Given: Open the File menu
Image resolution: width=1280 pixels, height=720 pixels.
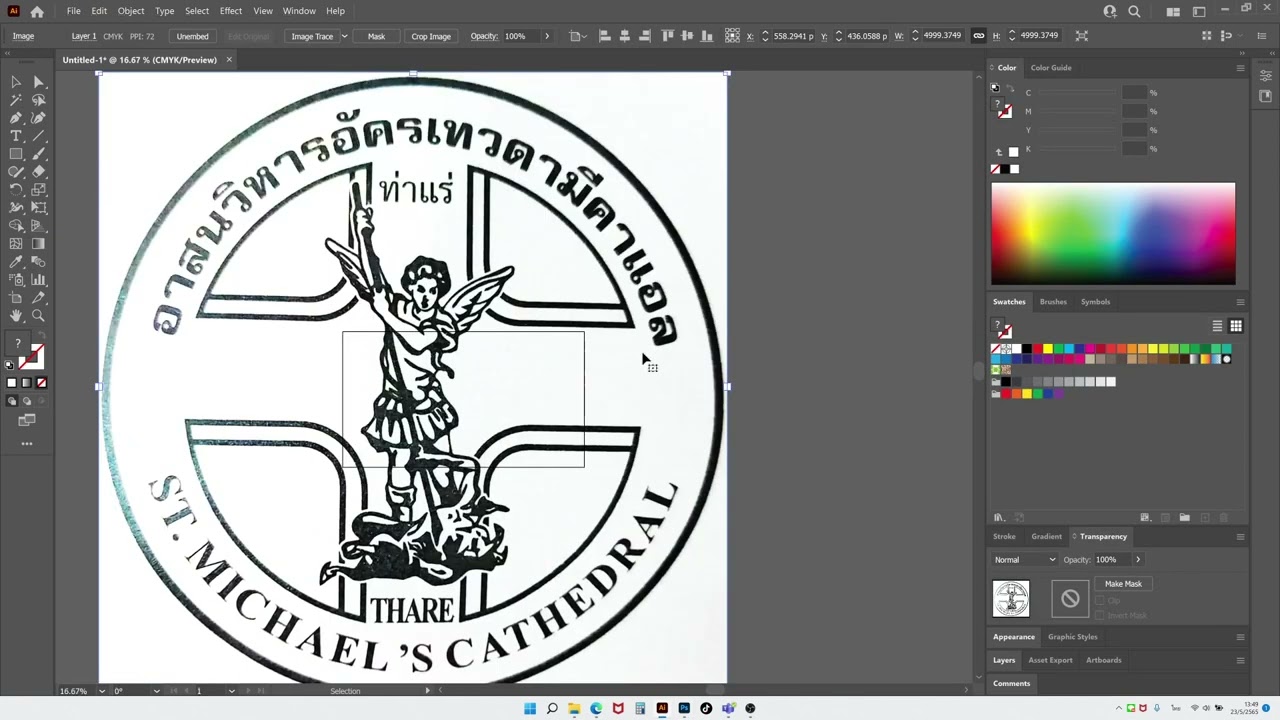Looking at the screenshot, I should coord(74,11).
